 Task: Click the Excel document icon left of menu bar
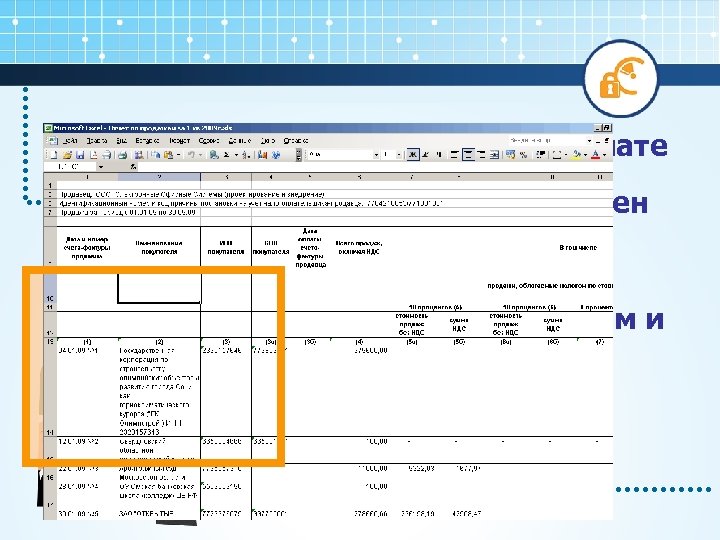(53, 141)
